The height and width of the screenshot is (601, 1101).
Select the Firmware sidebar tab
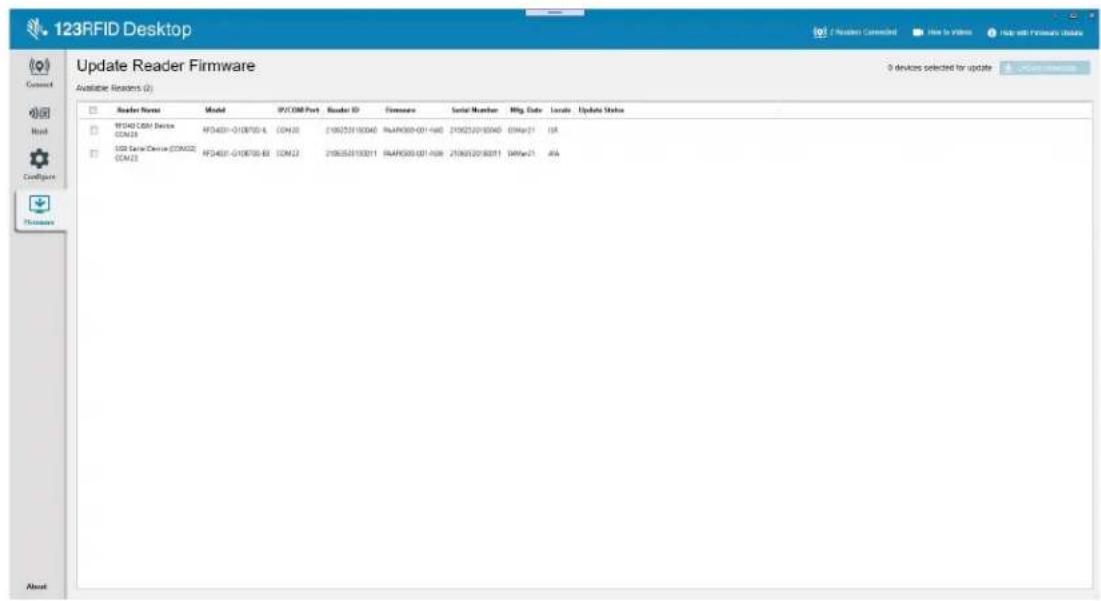pyautogui.click(x=39, y=210)
